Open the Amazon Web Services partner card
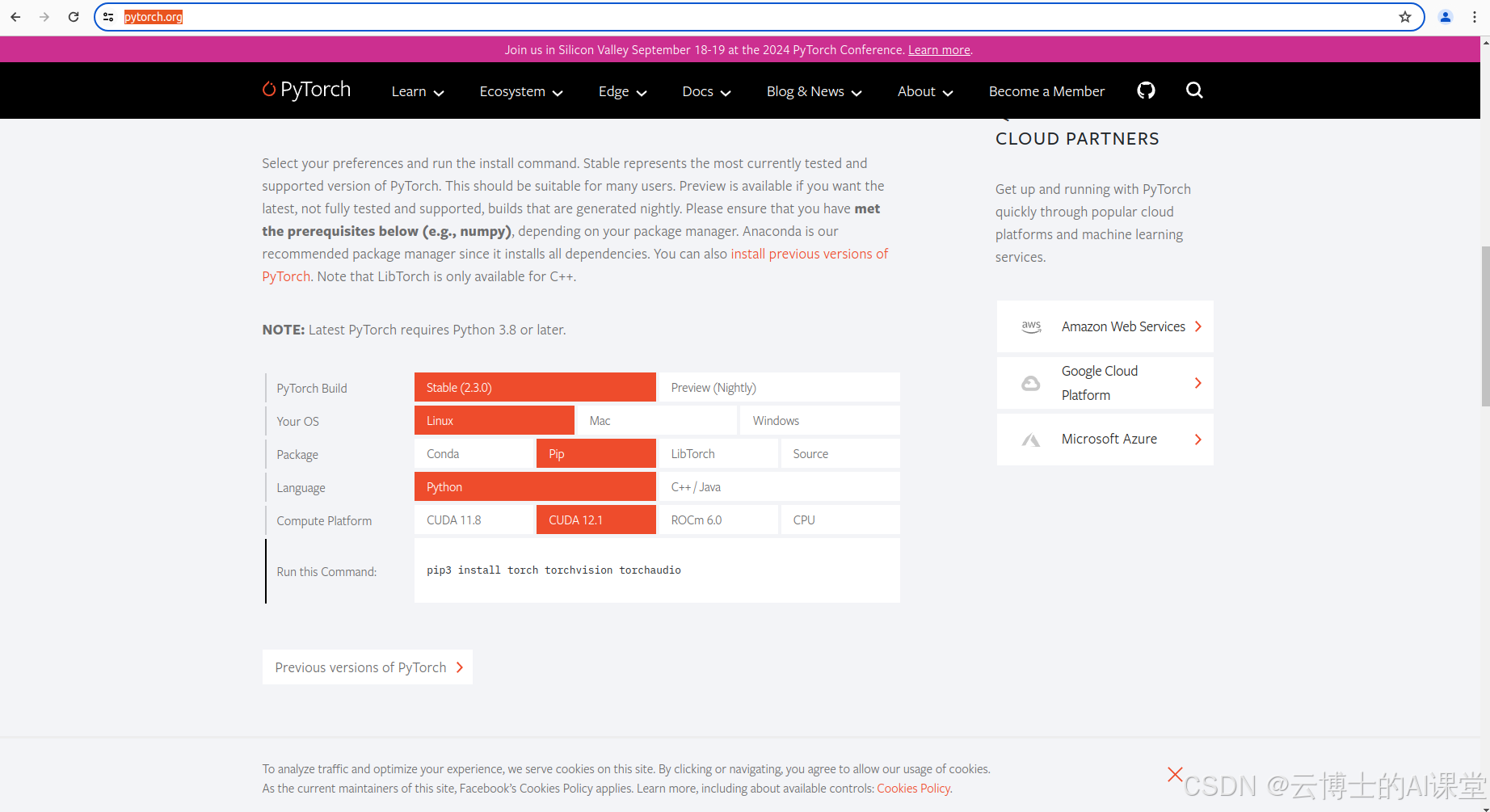This screenshot has height=812, width=1490. 1105,326
